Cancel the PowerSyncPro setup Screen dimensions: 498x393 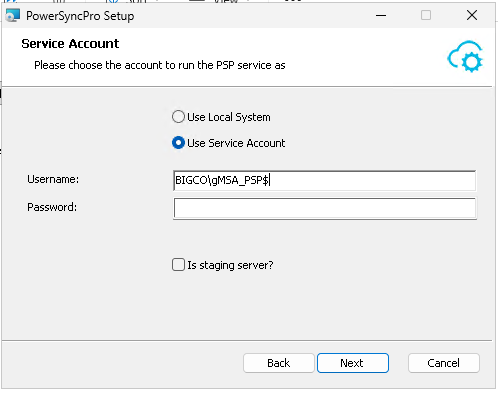click(444, 363)
